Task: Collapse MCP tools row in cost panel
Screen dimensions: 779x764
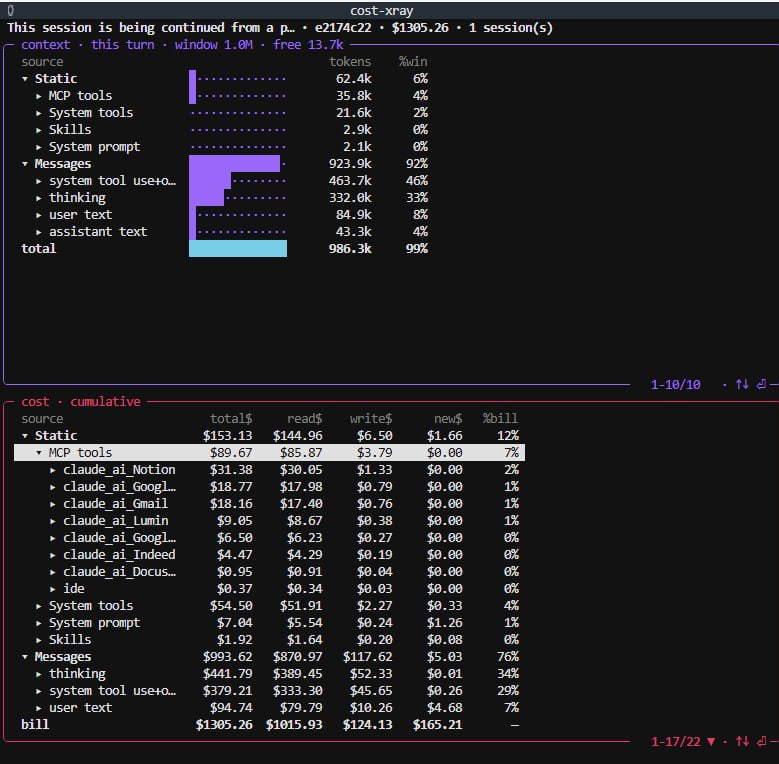Action: click(39, 453)
